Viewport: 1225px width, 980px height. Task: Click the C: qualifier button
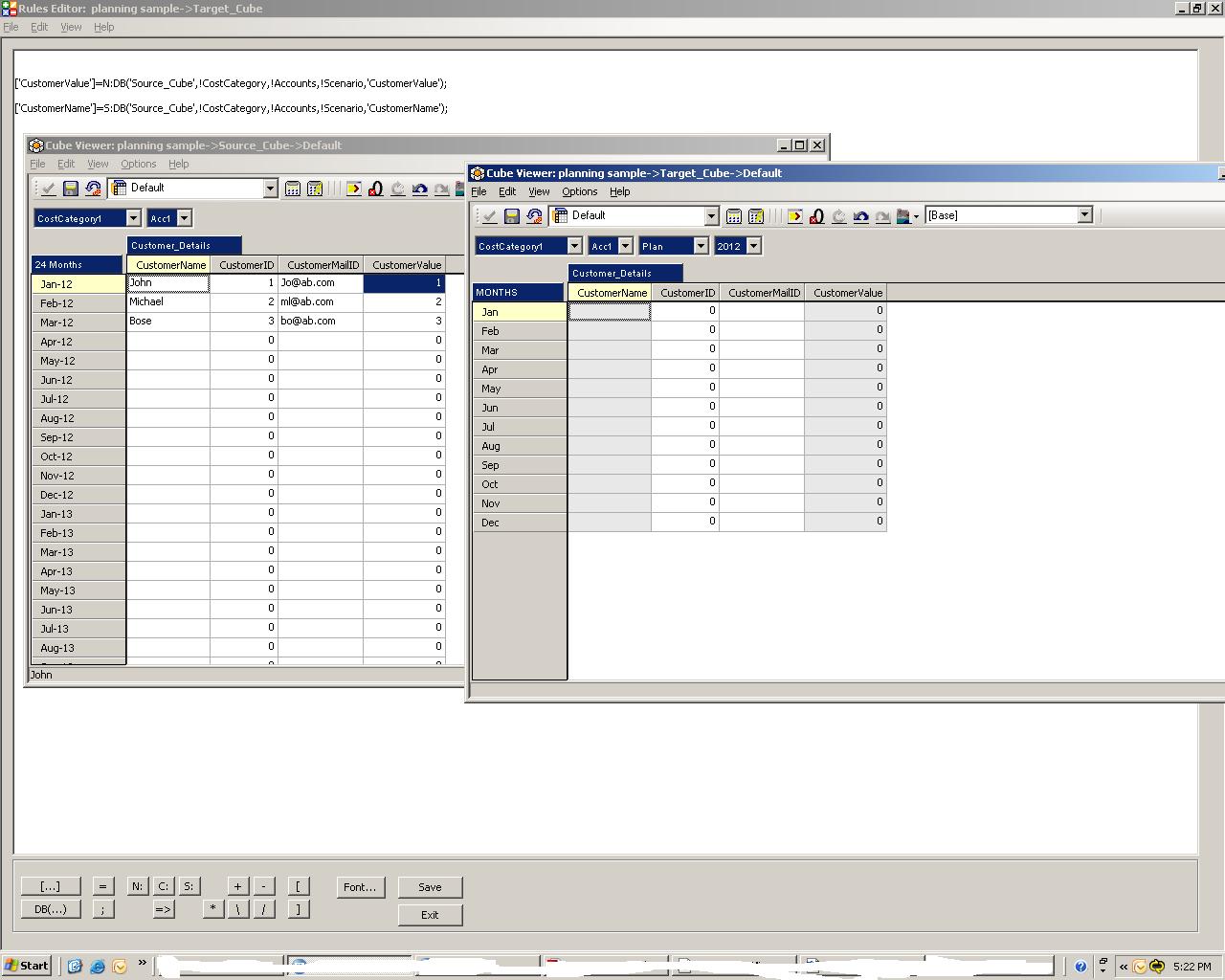(x=163, y=886)
